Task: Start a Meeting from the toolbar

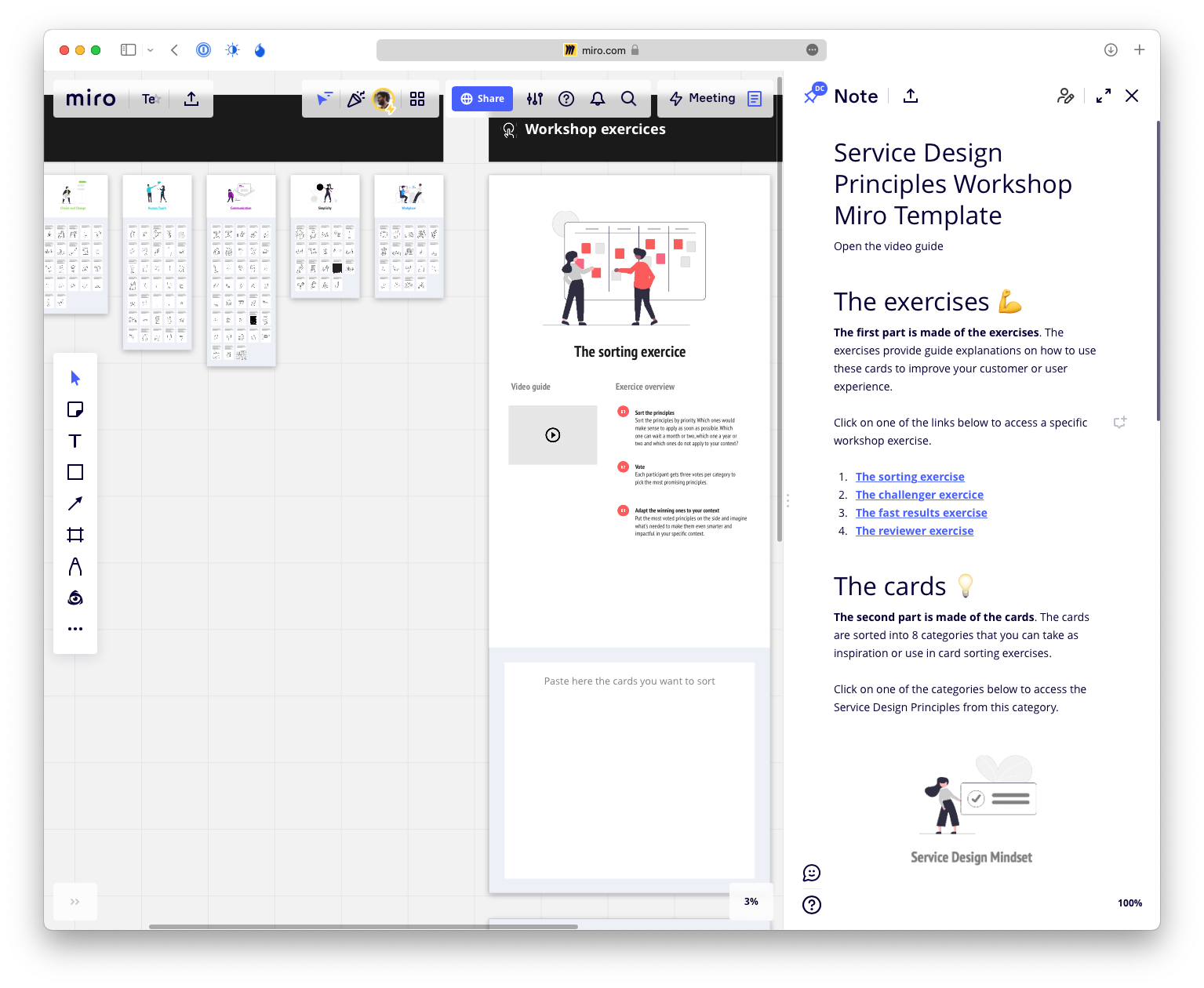Action: coord(703,99)
